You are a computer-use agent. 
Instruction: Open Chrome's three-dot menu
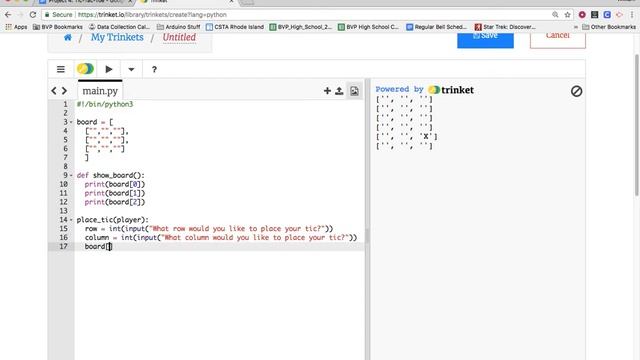click(632, 15)
